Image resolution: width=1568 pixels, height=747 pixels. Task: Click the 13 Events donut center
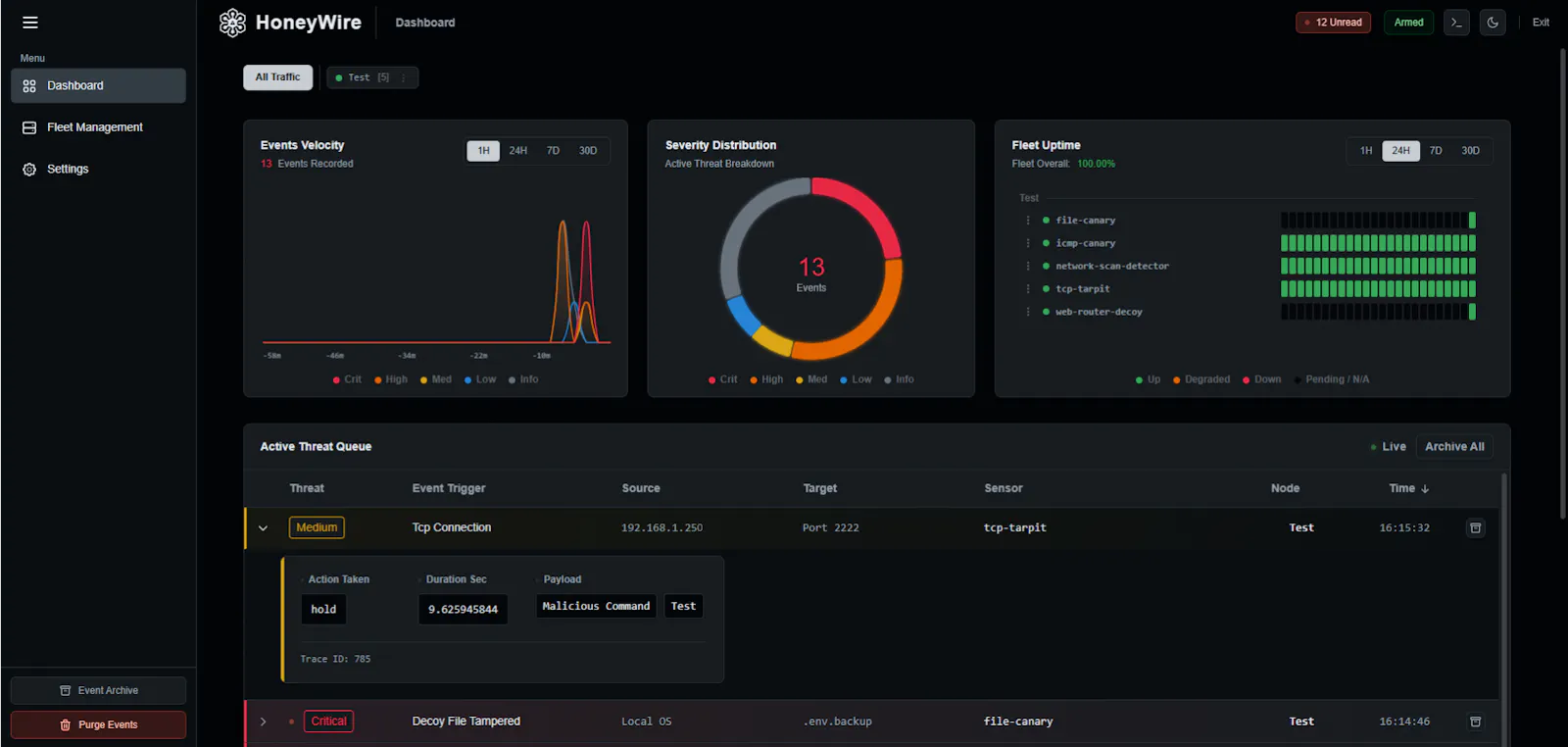pos(811,274)
